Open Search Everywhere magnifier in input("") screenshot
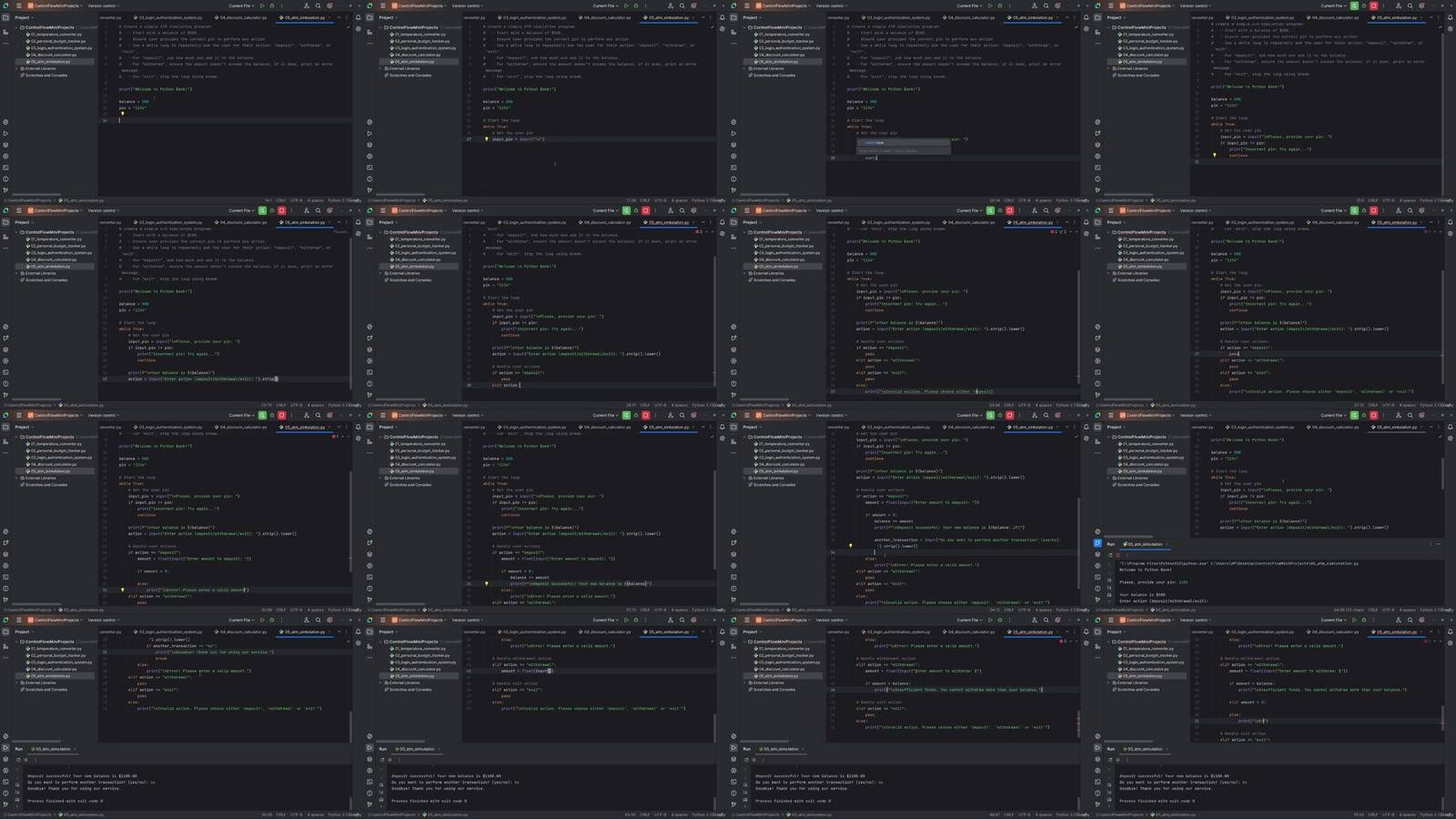 (x=682, y=5)
